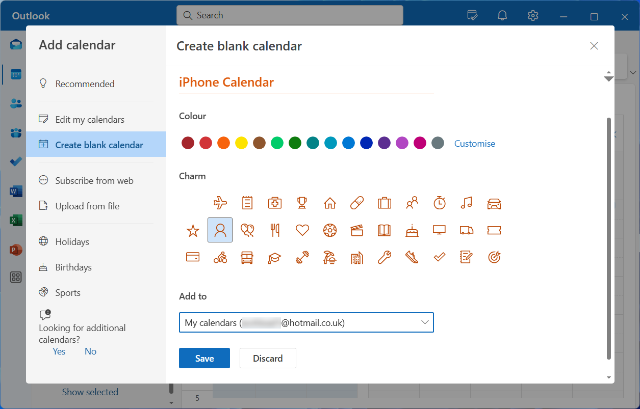Choose the cyclist charm
Viewport: 640px width, 409px height.
pyautogui.click(x=220, y=257)
